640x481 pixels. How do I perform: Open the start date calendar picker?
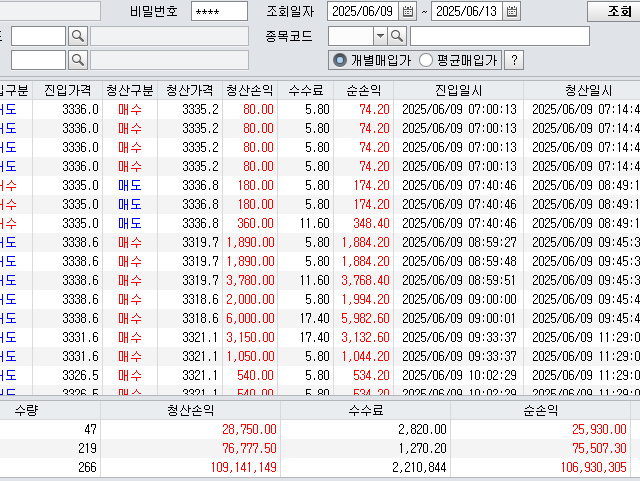click(x=407, y=12)
